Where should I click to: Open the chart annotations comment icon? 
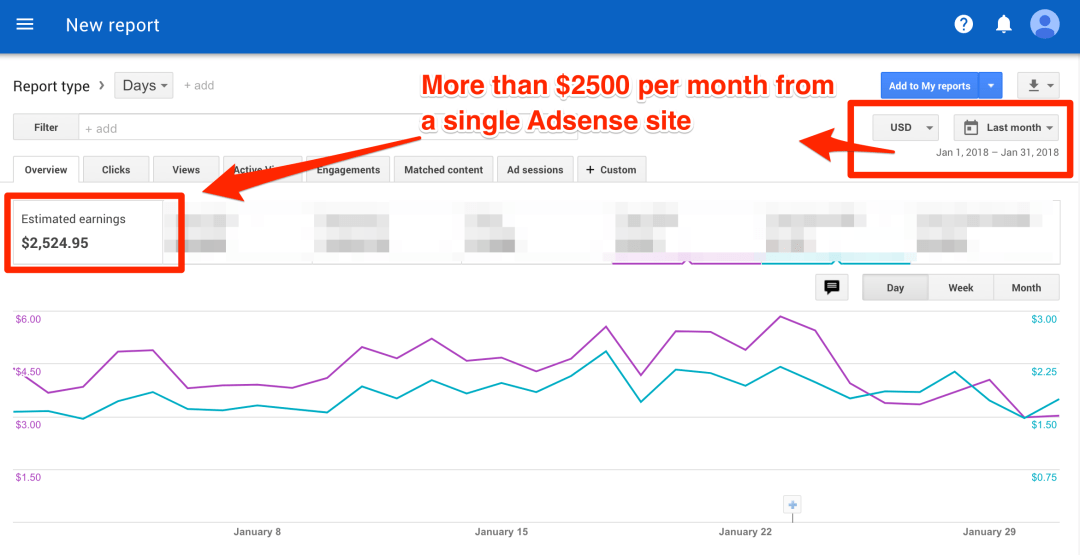(832, 287)
